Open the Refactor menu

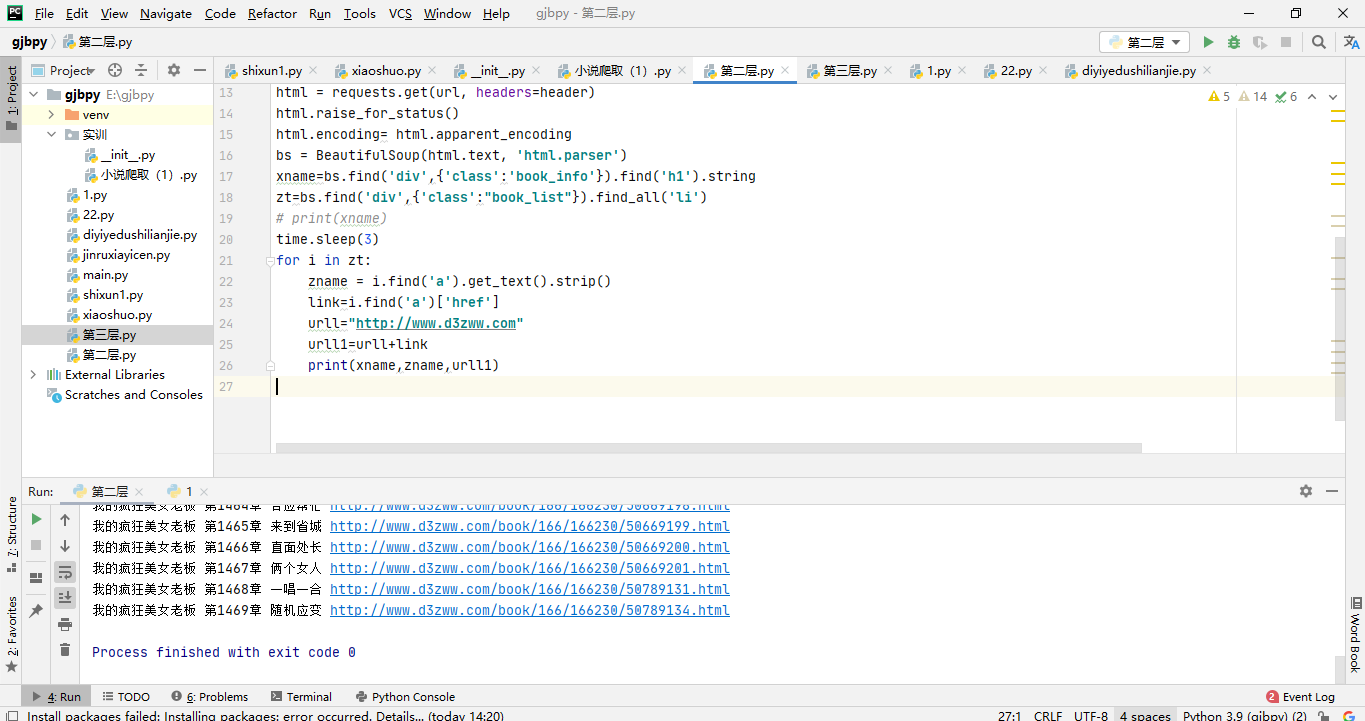click(x=272, y=13)
